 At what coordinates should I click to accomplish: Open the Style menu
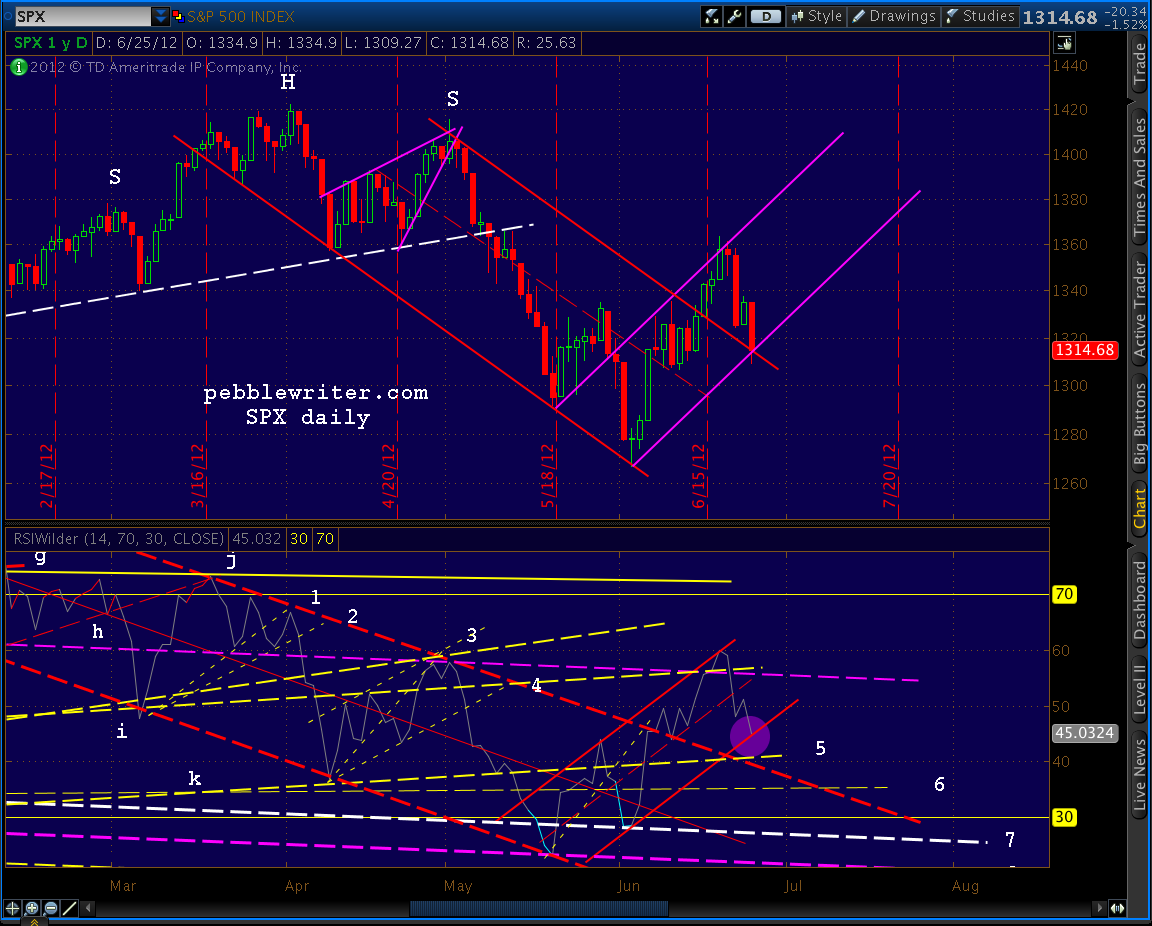point(816,16)
